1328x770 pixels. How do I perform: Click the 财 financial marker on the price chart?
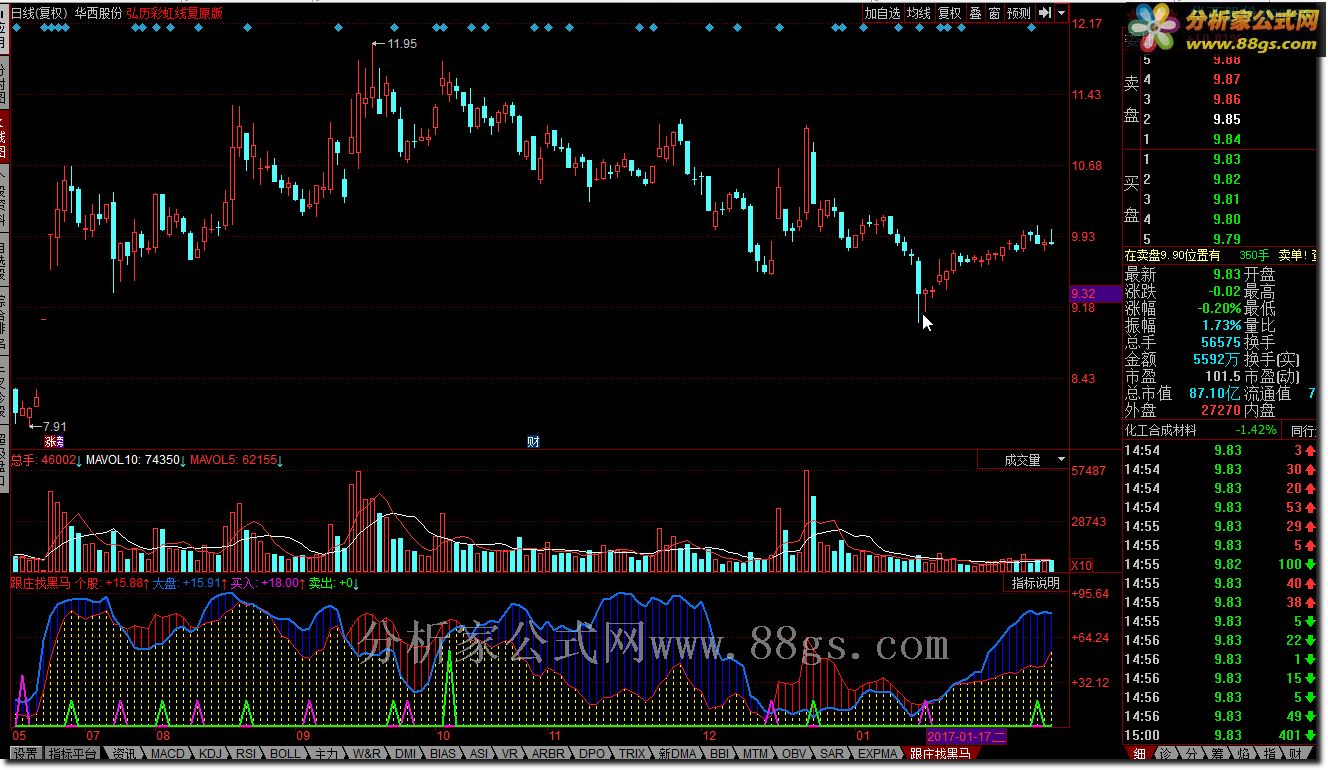(533, 441)
